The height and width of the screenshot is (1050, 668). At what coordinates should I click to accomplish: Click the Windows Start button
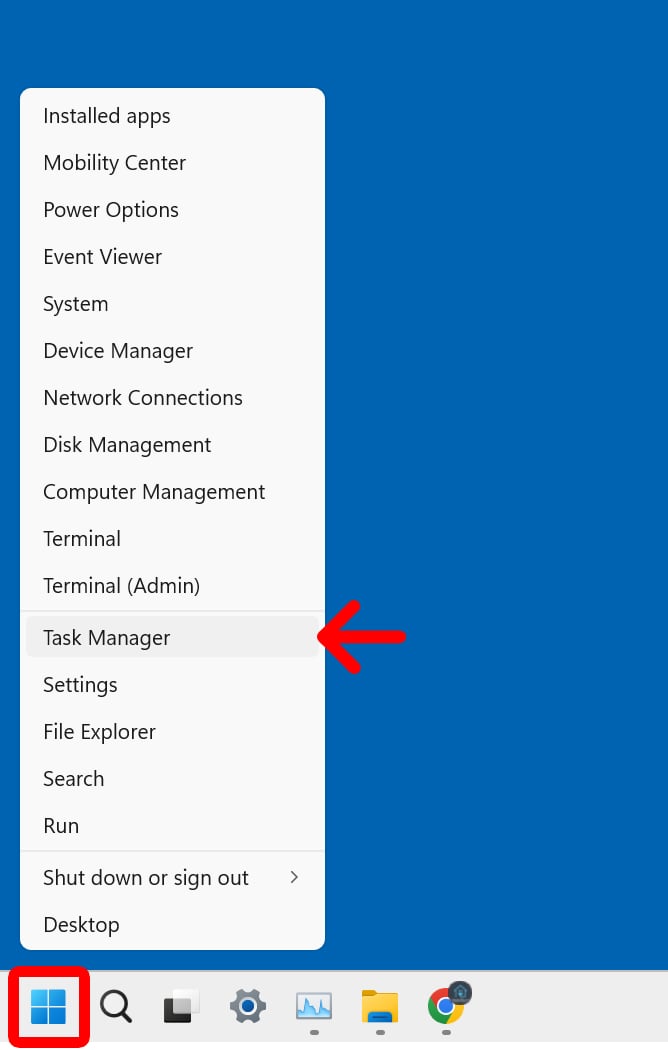click(48, 1006)
